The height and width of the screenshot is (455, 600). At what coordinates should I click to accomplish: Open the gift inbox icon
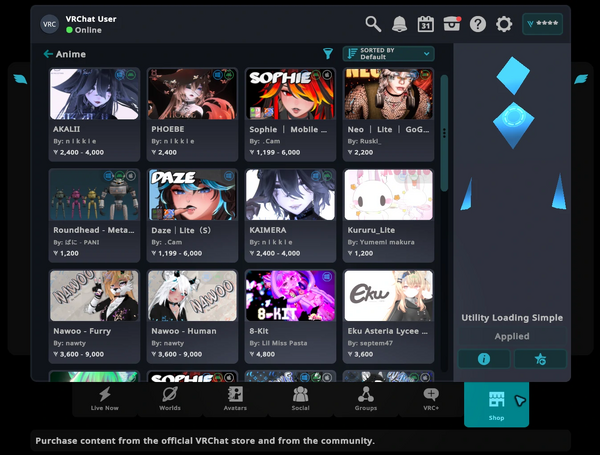tap(452, 24)
